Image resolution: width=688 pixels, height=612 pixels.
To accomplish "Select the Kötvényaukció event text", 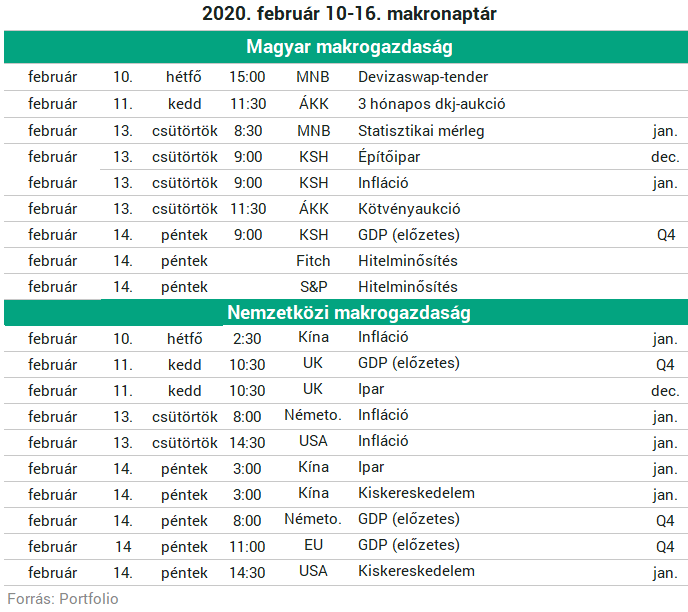I will (x=409, y=209).
